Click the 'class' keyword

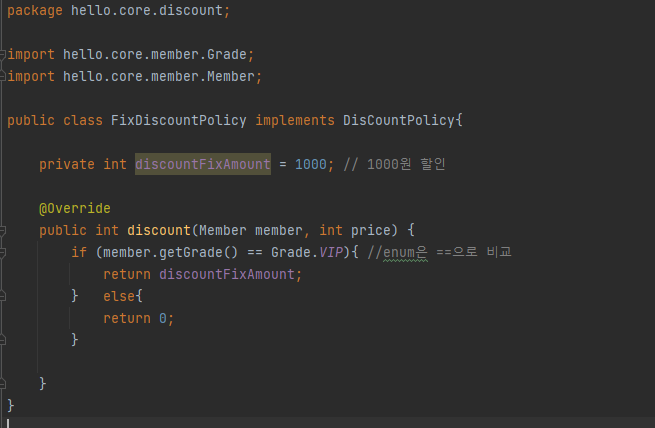point(83,121)
